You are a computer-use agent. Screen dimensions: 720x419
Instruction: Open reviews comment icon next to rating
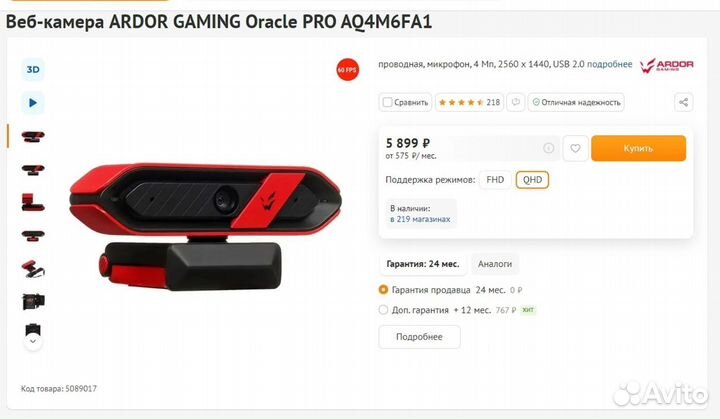(x=516, y=102)
